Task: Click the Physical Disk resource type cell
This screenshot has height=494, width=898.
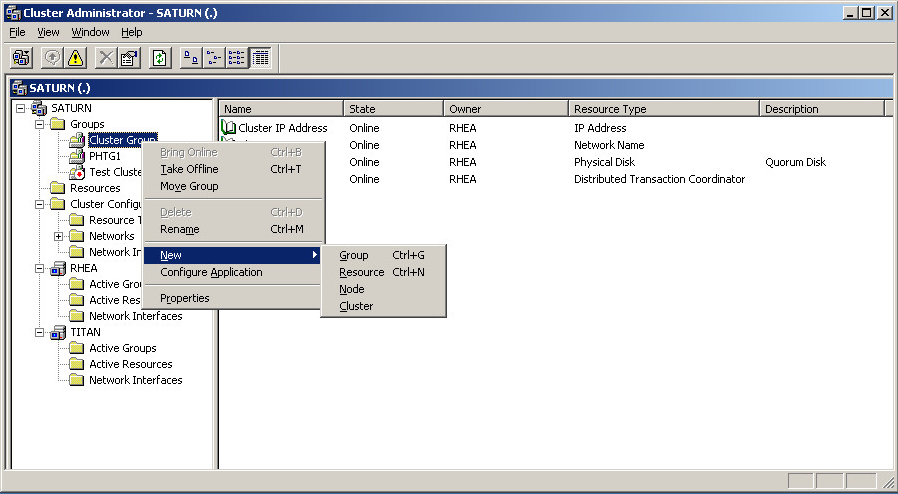Action: [x=604, y=162]
